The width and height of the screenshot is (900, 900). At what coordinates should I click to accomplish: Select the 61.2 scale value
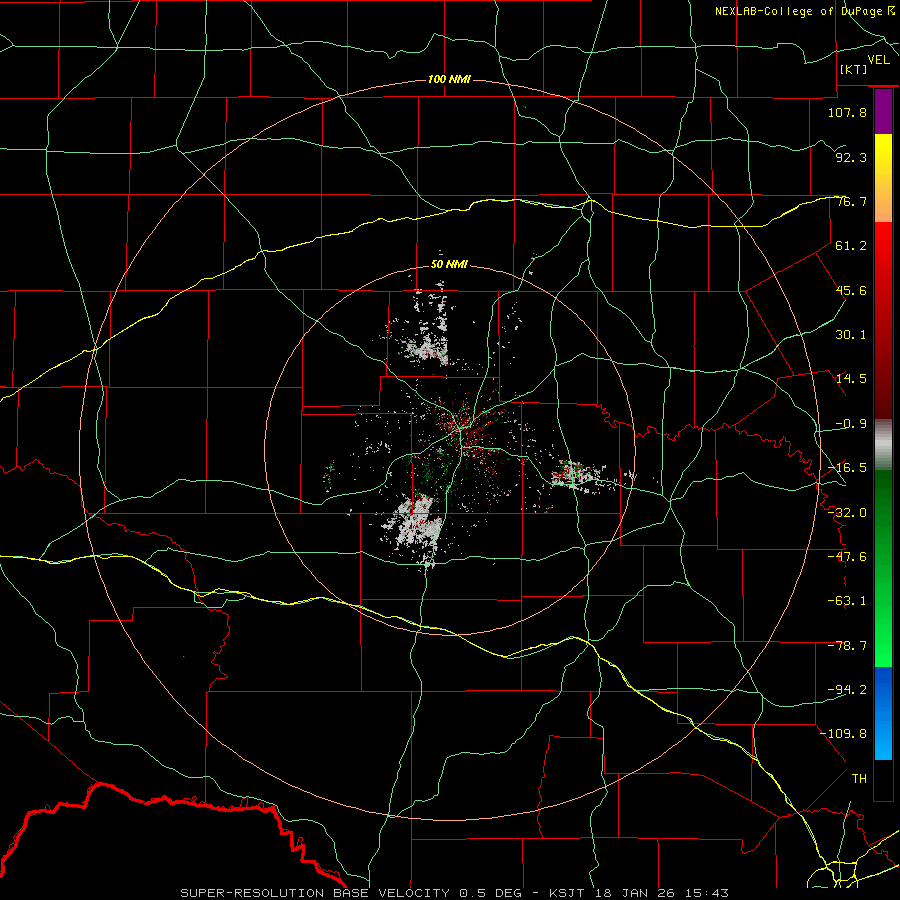pyautogui.click(x=851, y=246)
